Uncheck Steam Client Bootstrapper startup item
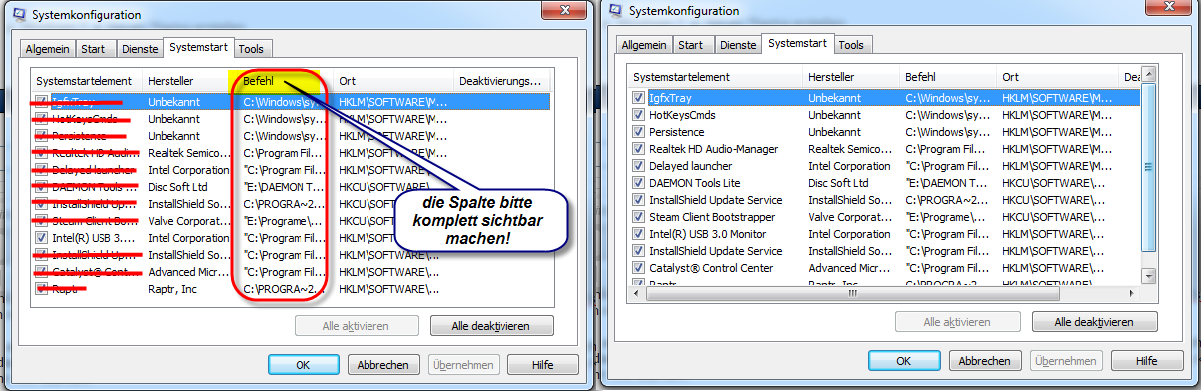1202x391 pixels. pos(638,217)
